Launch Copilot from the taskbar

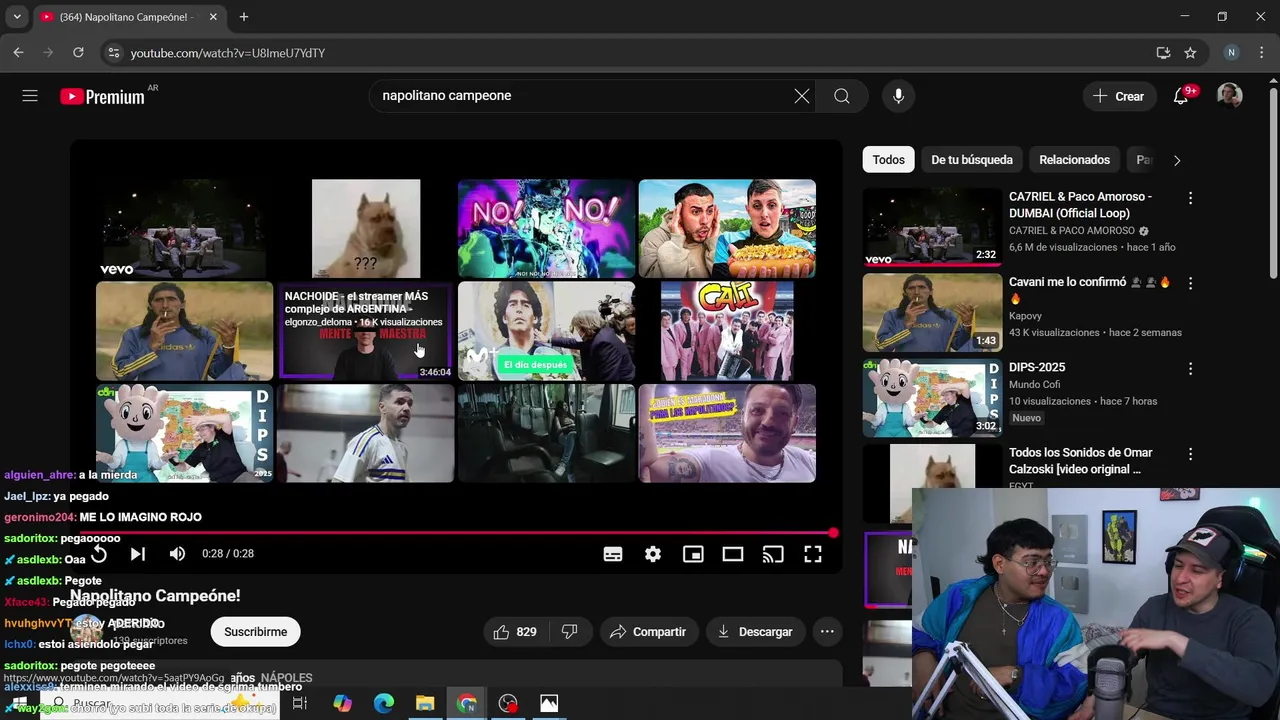click(343, 703)
